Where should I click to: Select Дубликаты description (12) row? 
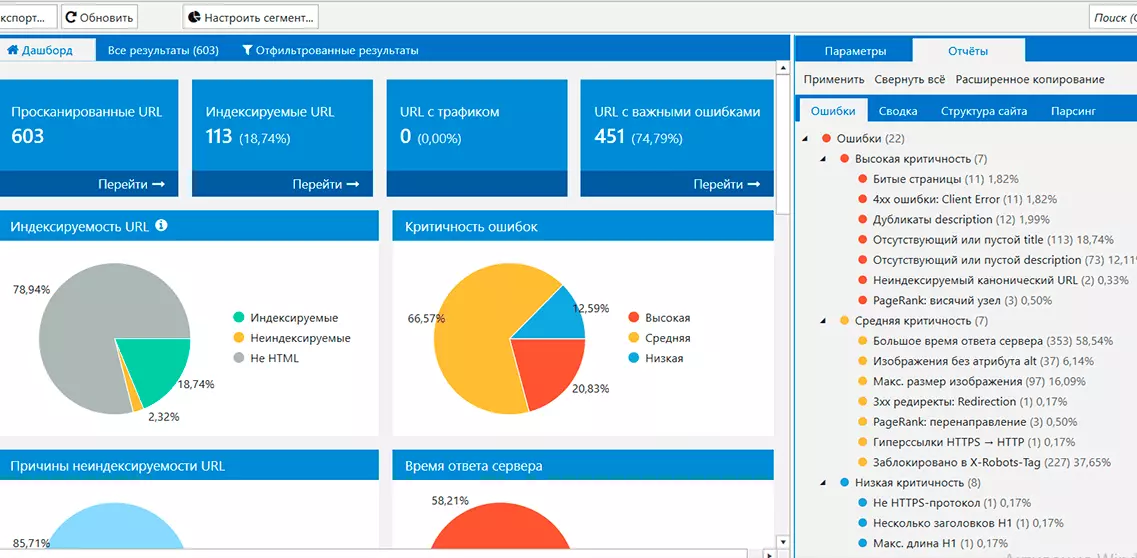click(954, 220)
